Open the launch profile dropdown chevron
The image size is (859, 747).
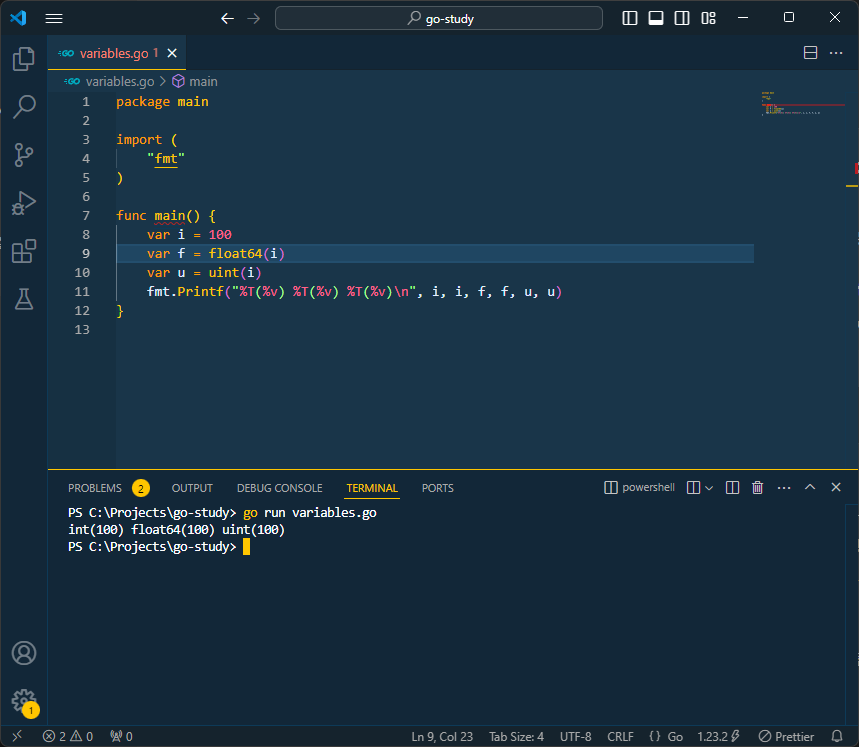click(x=709, y=488)
